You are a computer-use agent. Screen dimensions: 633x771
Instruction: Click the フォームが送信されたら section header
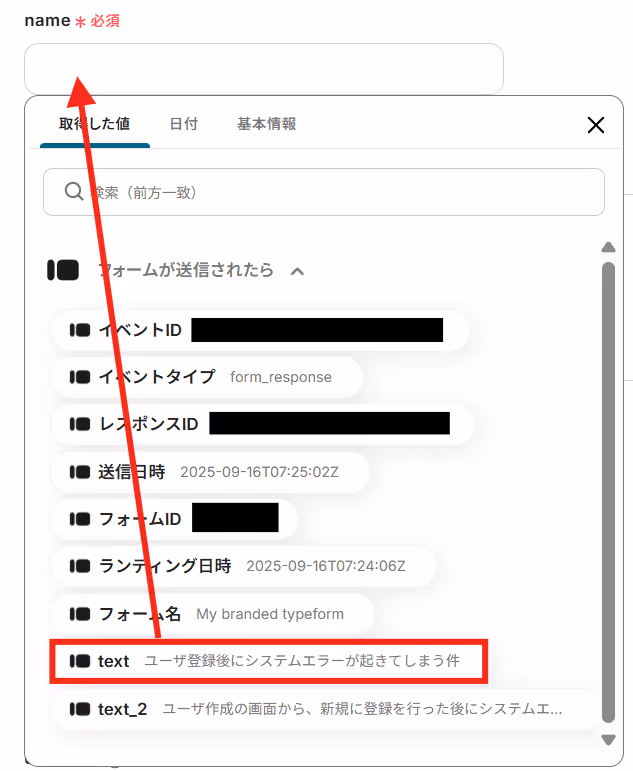pyautogui.click(x=185, y=270)
